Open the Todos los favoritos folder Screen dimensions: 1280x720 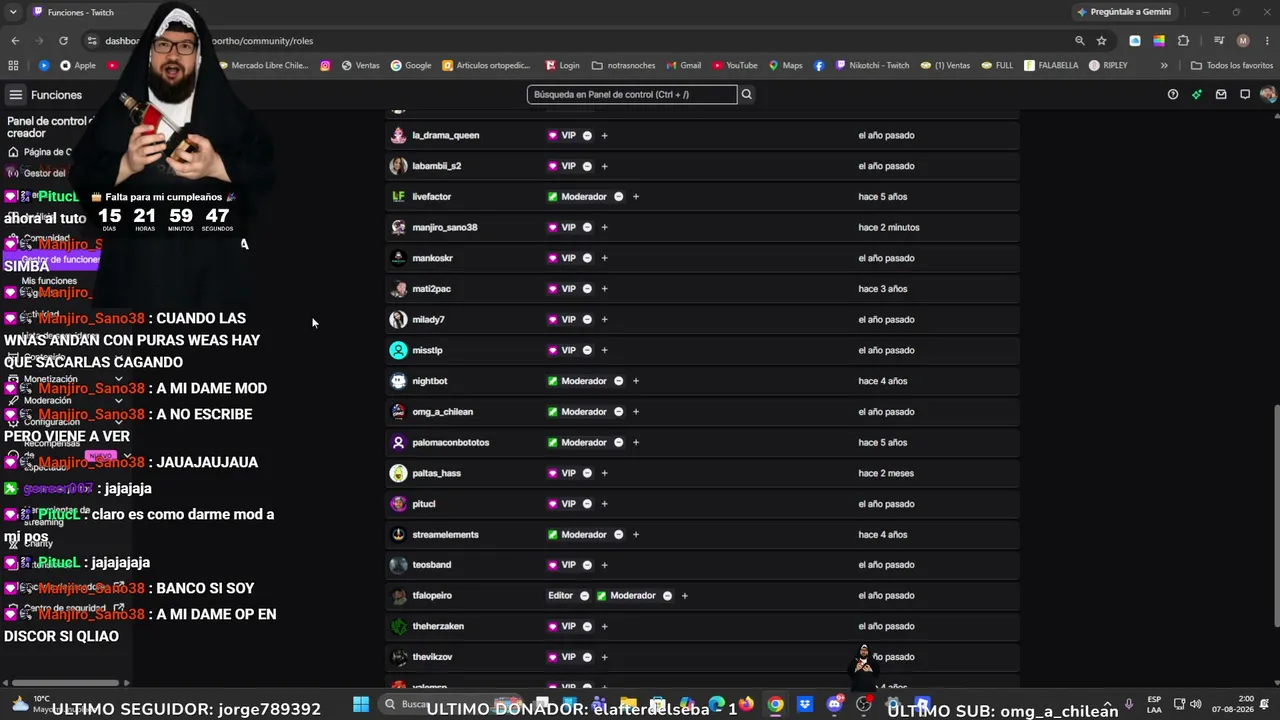[1232, 66]
